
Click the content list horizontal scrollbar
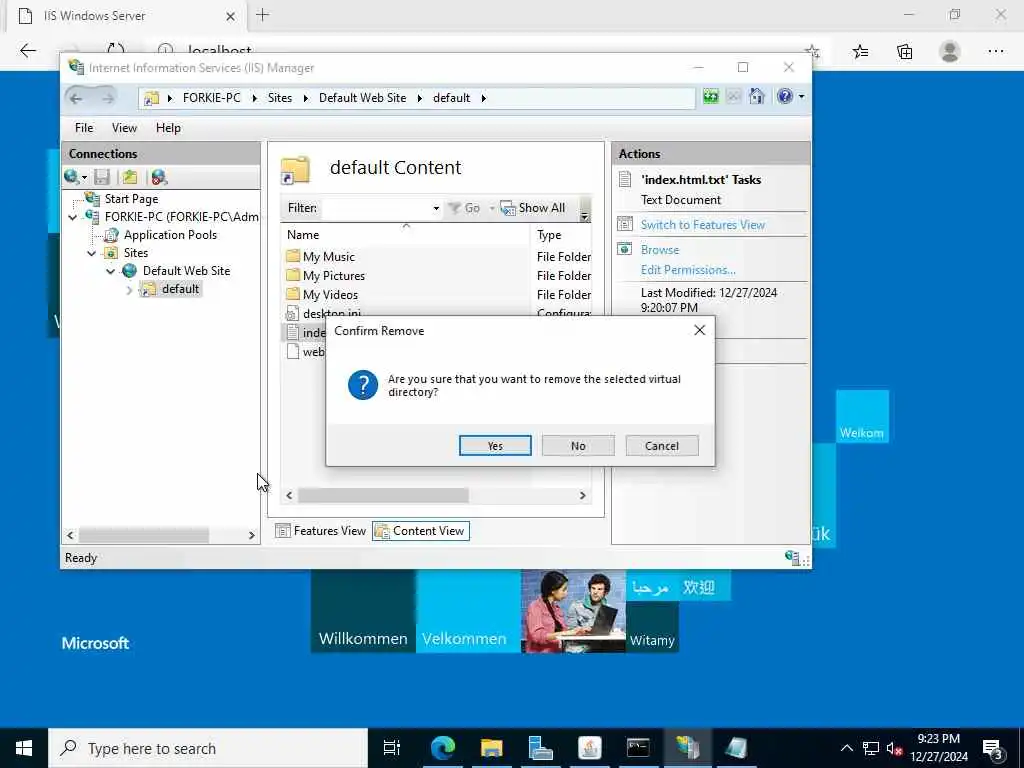(383, 496)
